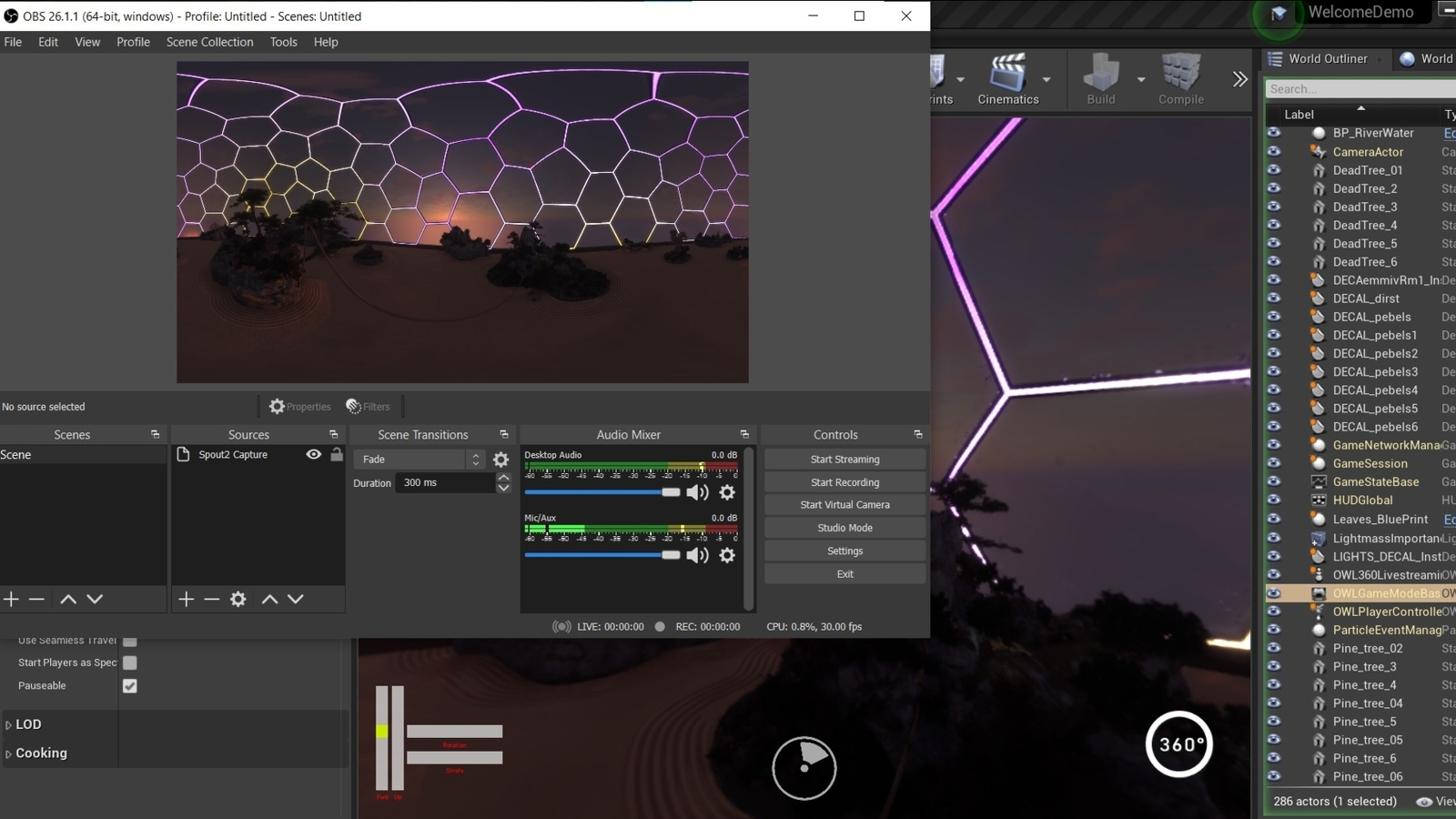1456x819 pixels.
Task: Click the Start Streaming button
Action: point(844,459)
